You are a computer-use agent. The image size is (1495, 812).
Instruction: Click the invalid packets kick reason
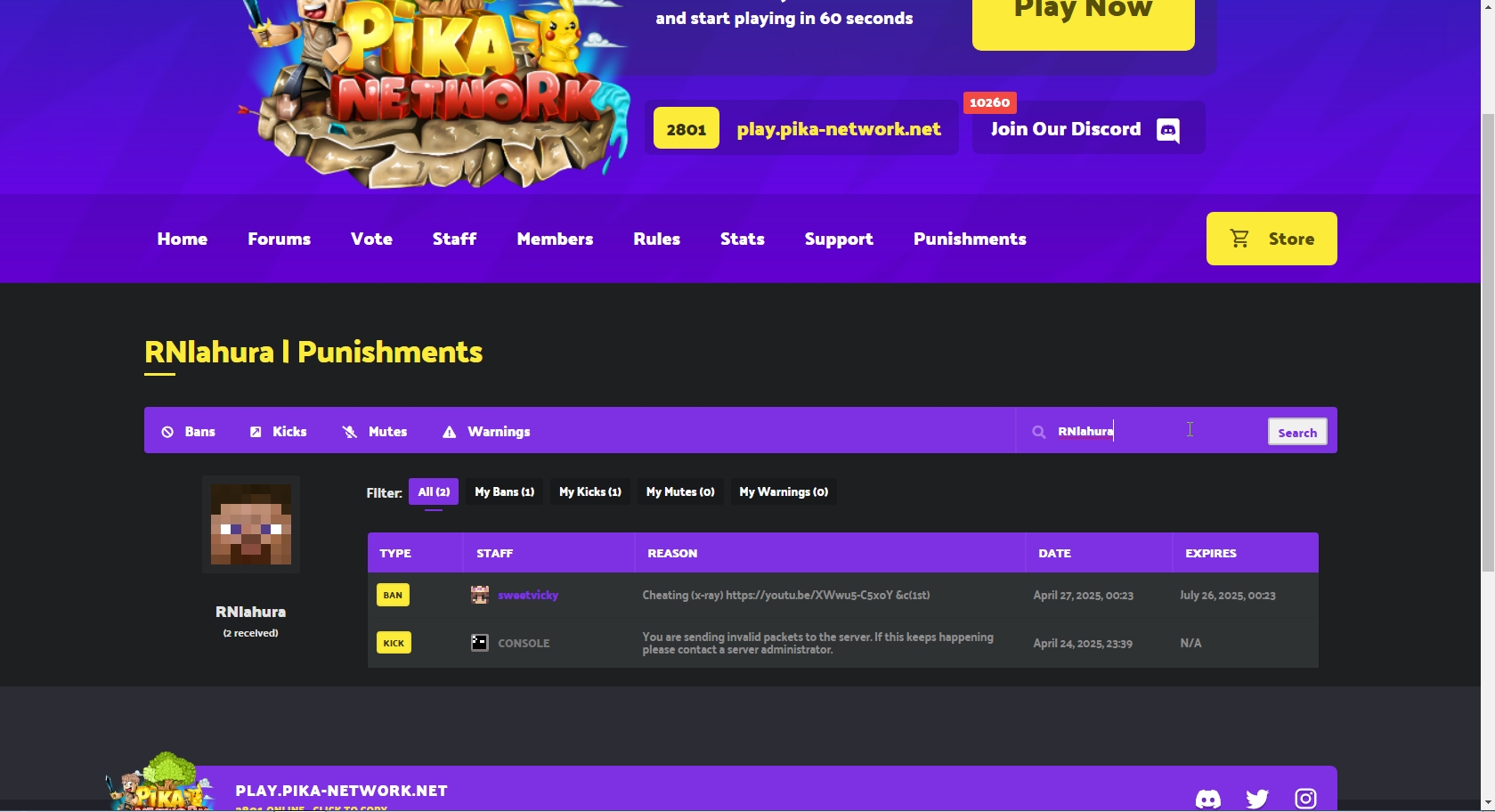(817, 643)
